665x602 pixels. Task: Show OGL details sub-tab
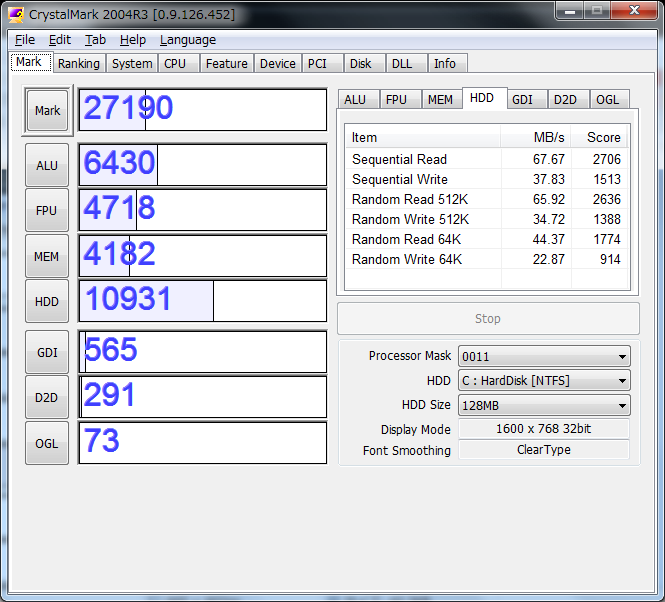coord(609,99)
